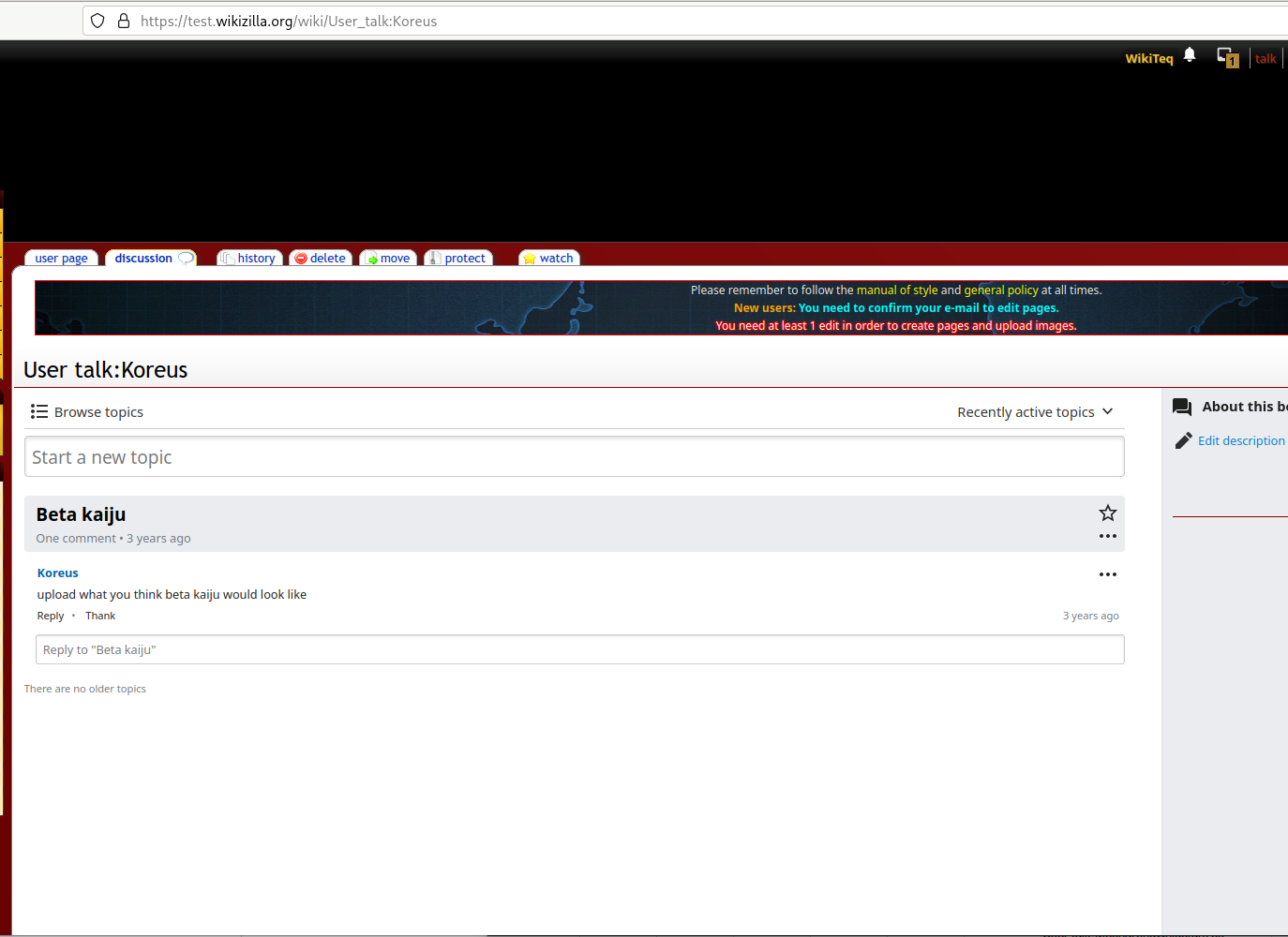Switch to the user page tab
The image size is (1288, 937).
pyautogui.click(x=62, y=259)
